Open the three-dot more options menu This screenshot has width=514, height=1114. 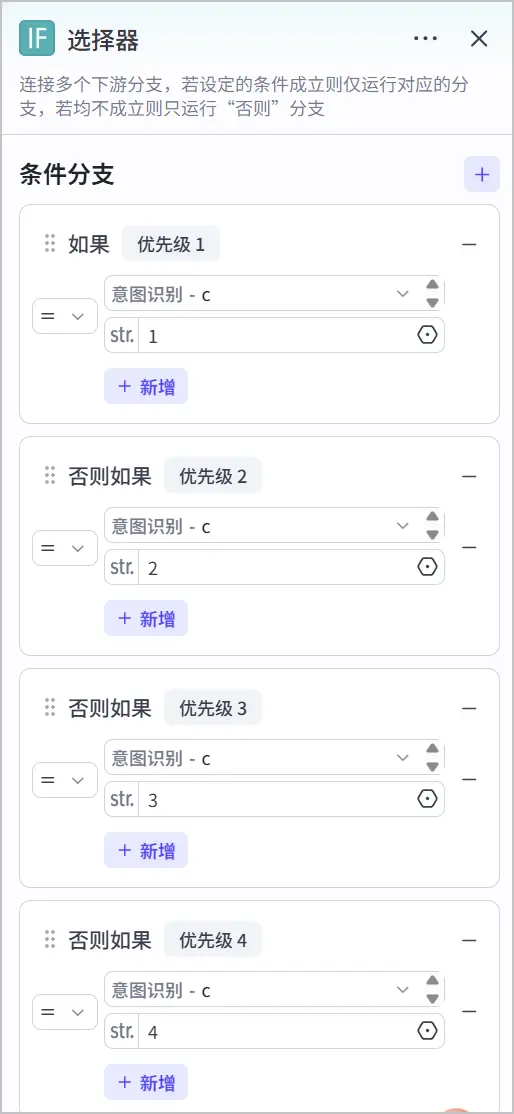click(x=425, y=38)
